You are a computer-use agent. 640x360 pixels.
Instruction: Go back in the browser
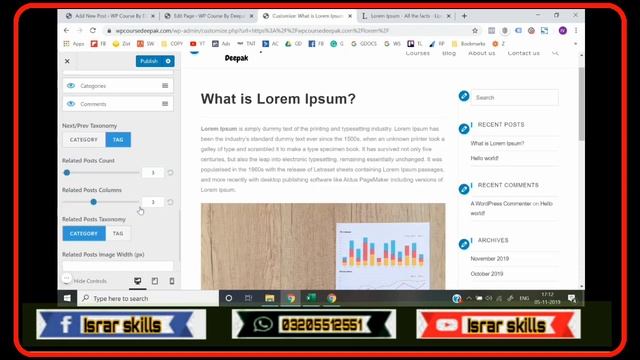click(x=67, y=30)
